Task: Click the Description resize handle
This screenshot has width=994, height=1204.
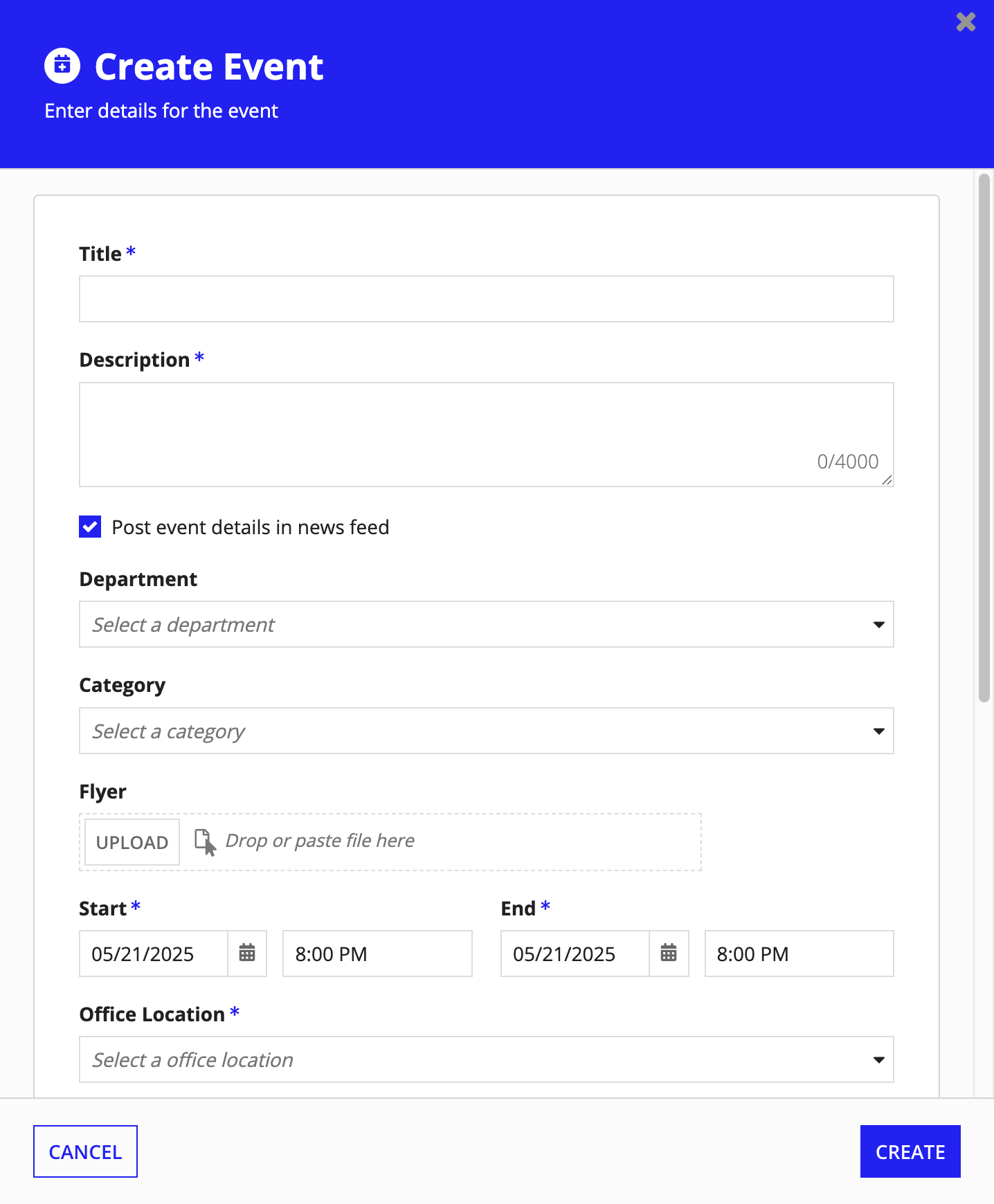Action: [887, 480]
